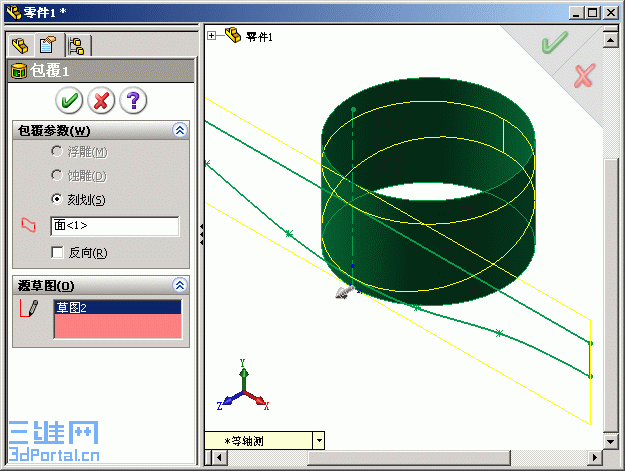The image size is (625, 471).
Task: Minimize the 零件1 window
Action: coord(576,13)
